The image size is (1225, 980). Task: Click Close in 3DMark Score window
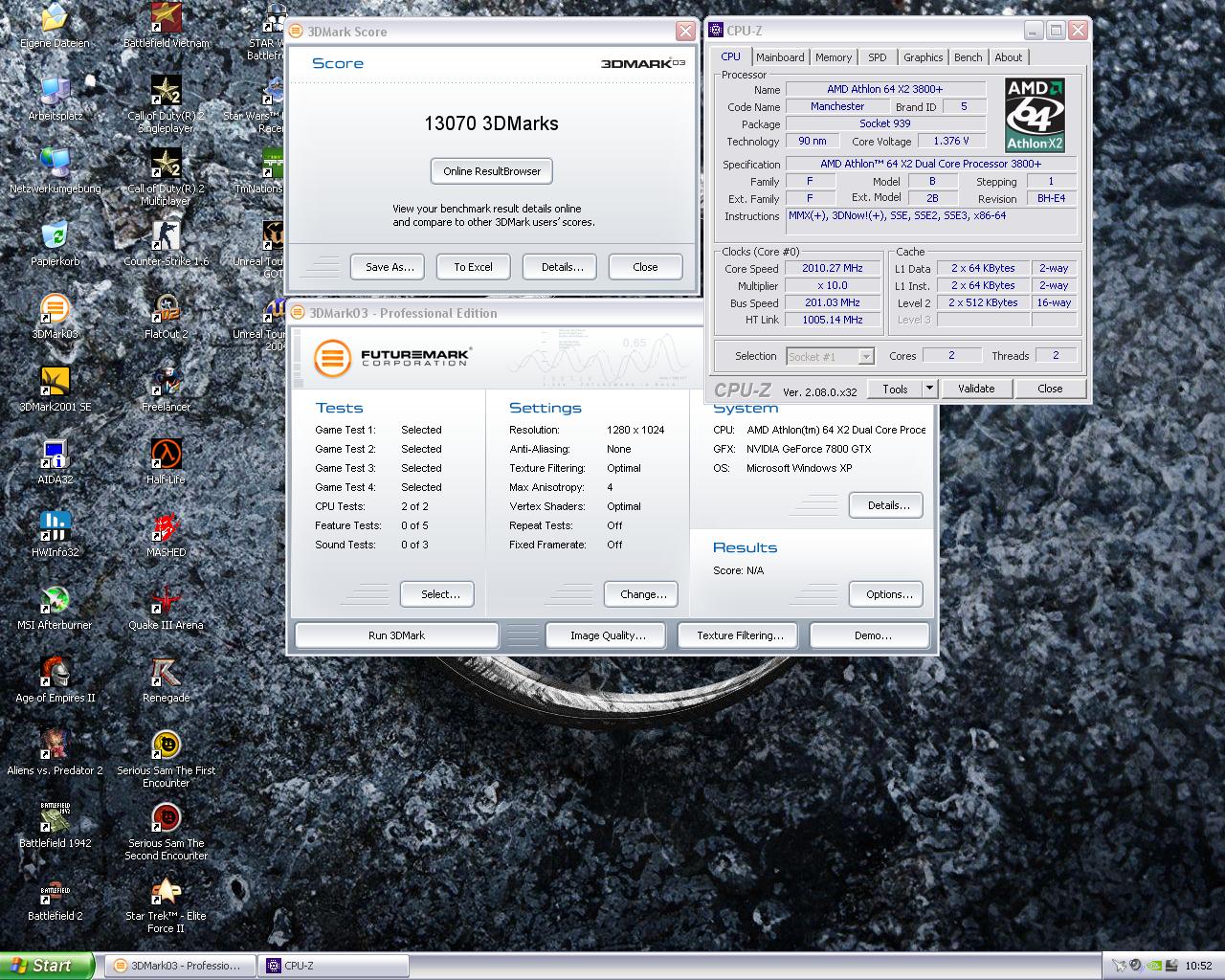[x=645, y=267]
